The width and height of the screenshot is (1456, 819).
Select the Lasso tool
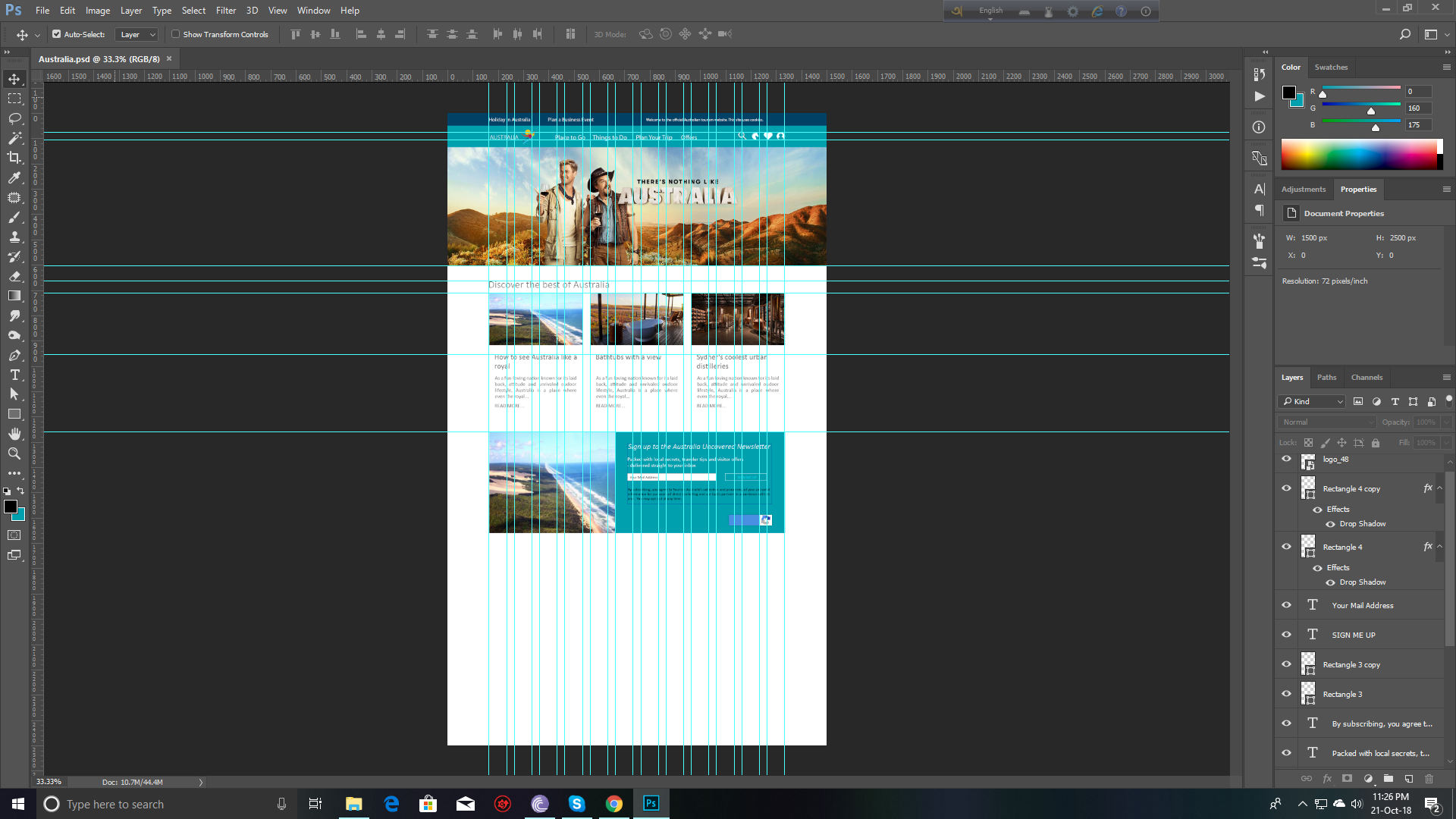(14, 118)
